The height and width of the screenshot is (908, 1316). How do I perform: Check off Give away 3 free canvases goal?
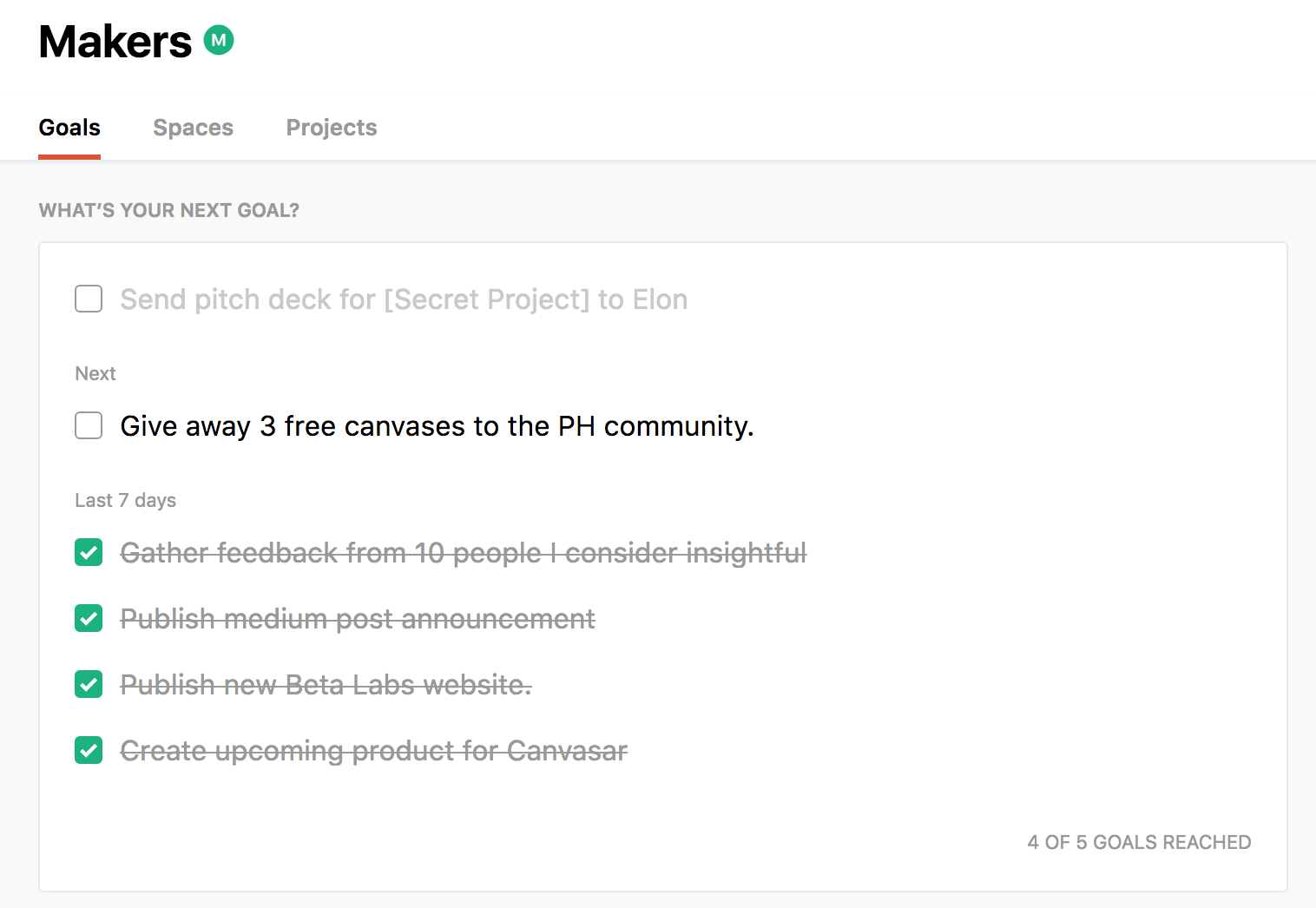point(89,425)
